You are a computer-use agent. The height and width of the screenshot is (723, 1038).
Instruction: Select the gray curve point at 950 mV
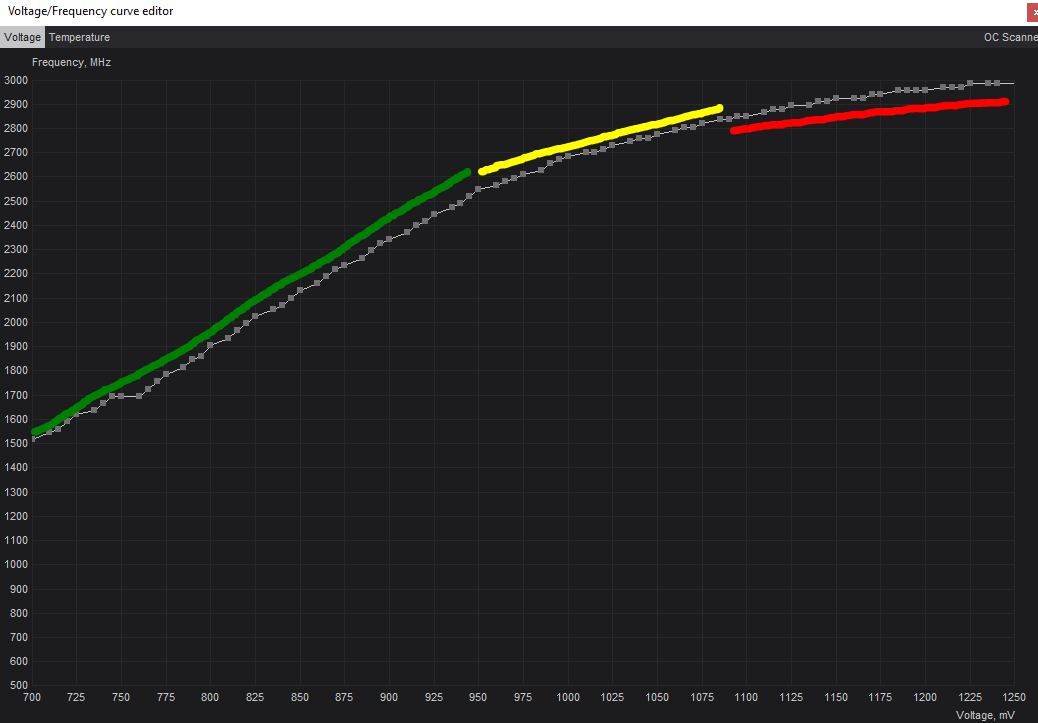tap(478, 189)
